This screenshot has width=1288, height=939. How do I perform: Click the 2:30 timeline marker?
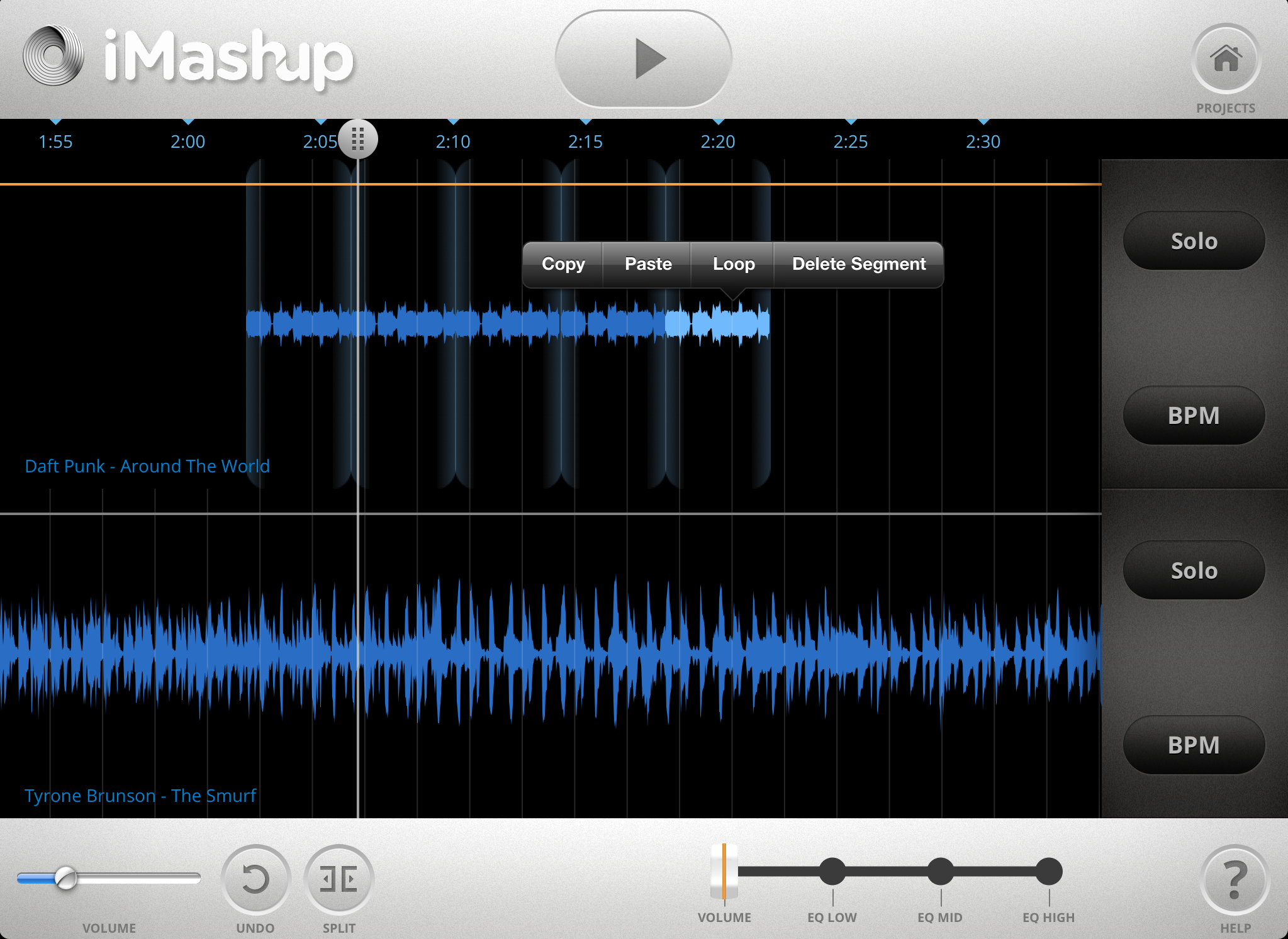coord(983,142)
